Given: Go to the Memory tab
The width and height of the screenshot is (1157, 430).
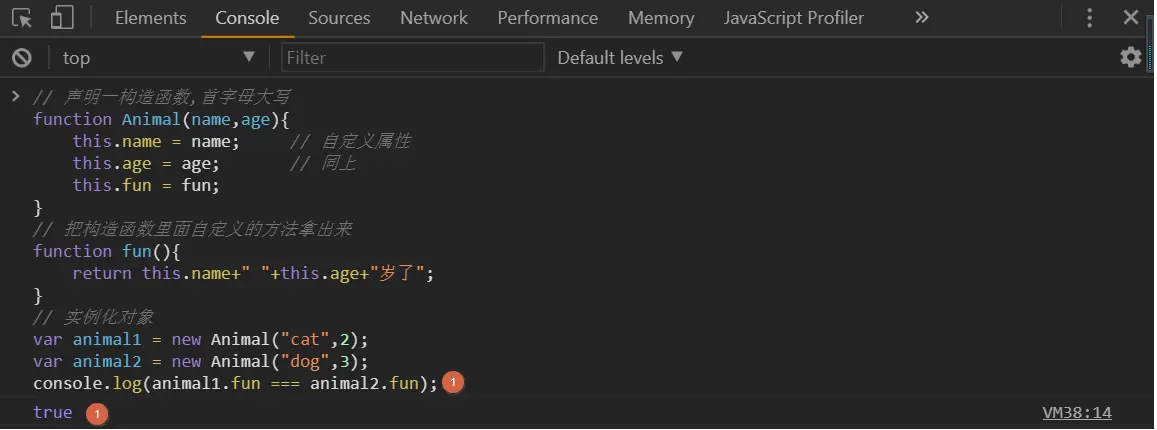Looking at the screenshot, I should click(661, 18).
